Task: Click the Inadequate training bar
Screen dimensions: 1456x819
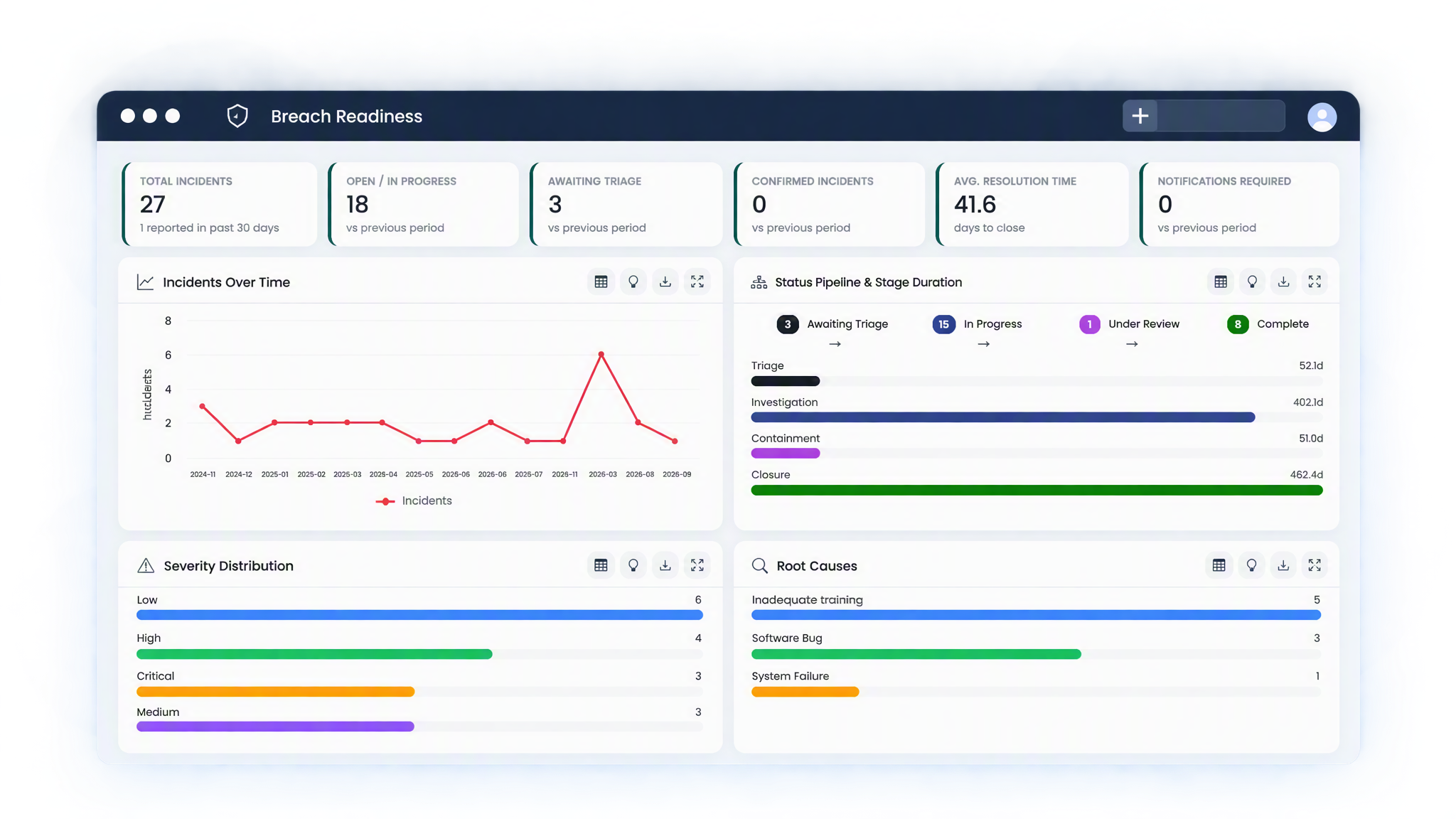Action: pyautogui.click(x=1036, y=615)
